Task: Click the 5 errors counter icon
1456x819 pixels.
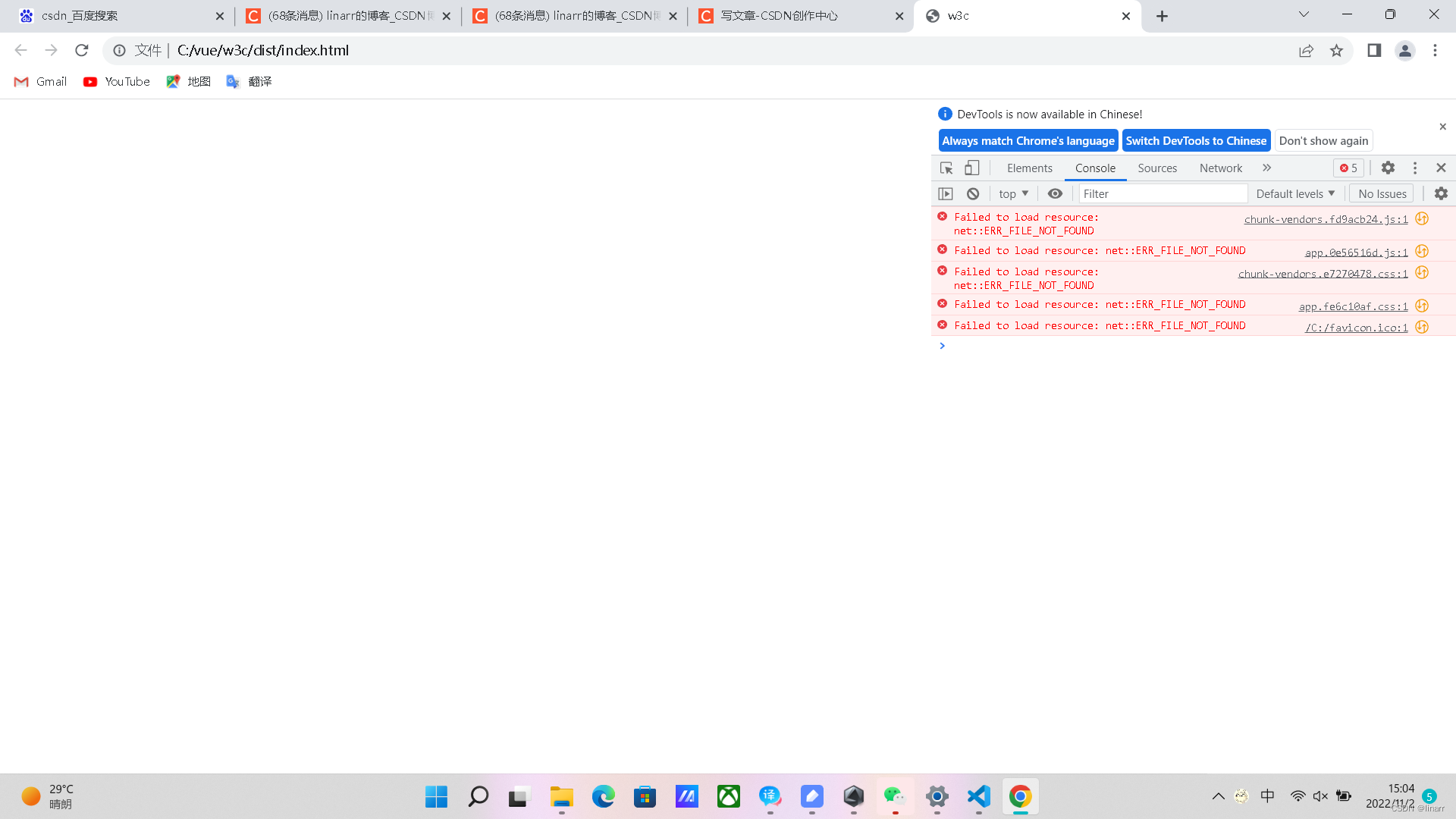Action: [x=1348, y=168]
